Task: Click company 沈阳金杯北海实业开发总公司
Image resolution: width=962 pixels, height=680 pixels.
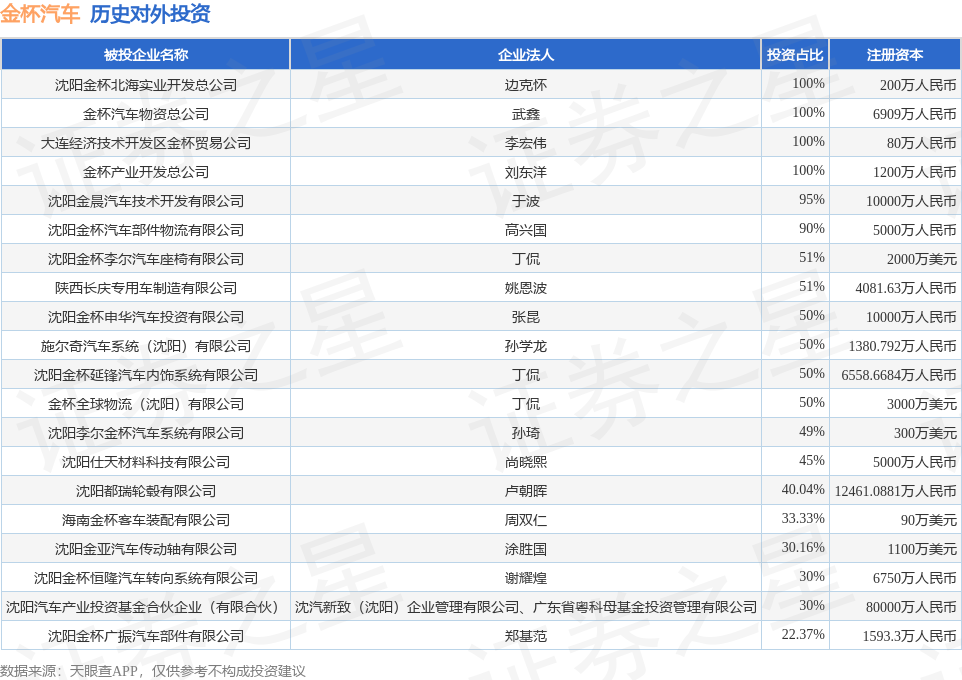Action: pos(146,85)
